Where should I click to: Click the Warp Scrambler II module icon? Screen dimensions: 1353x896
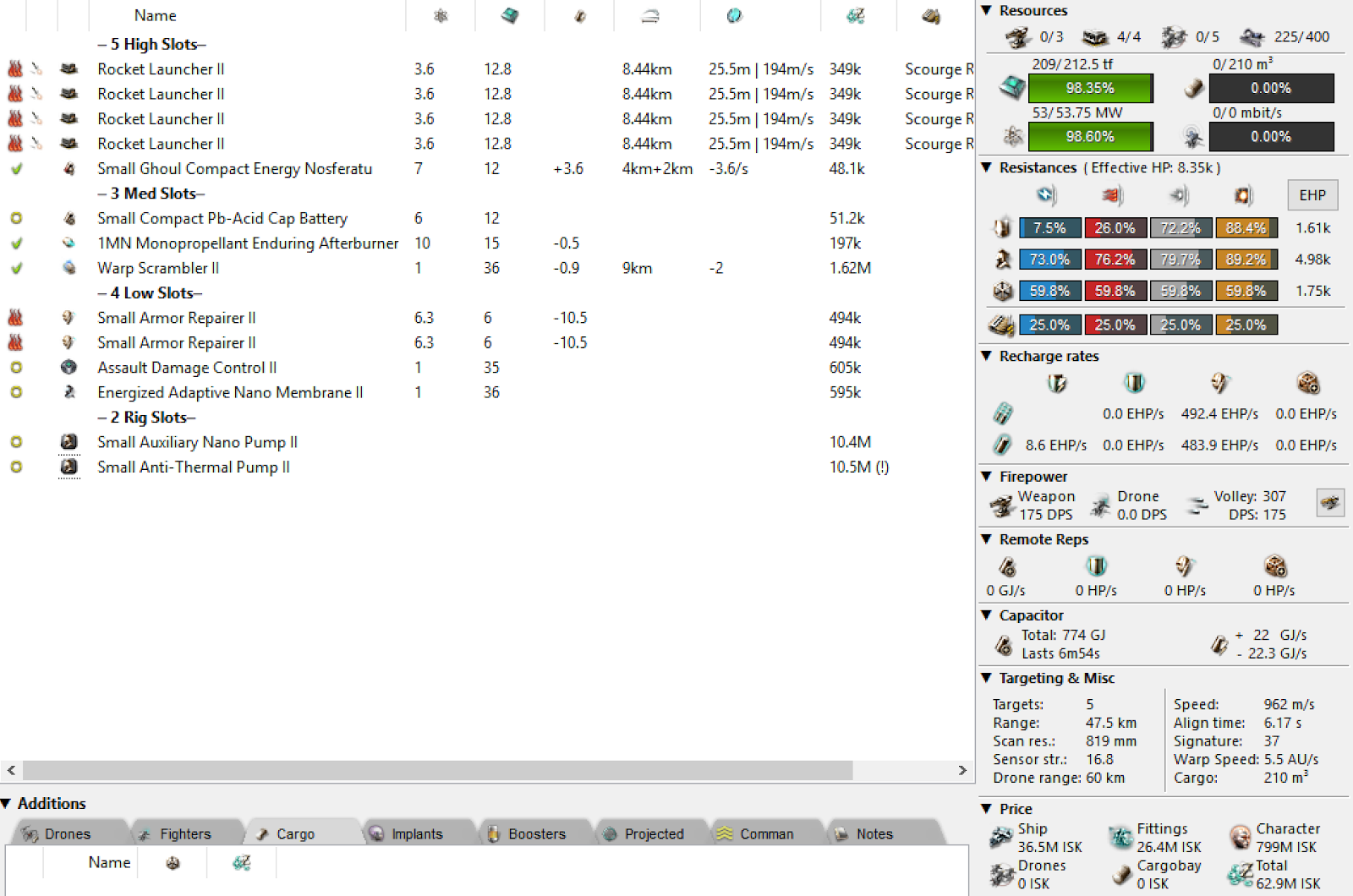tap(69, 268)
